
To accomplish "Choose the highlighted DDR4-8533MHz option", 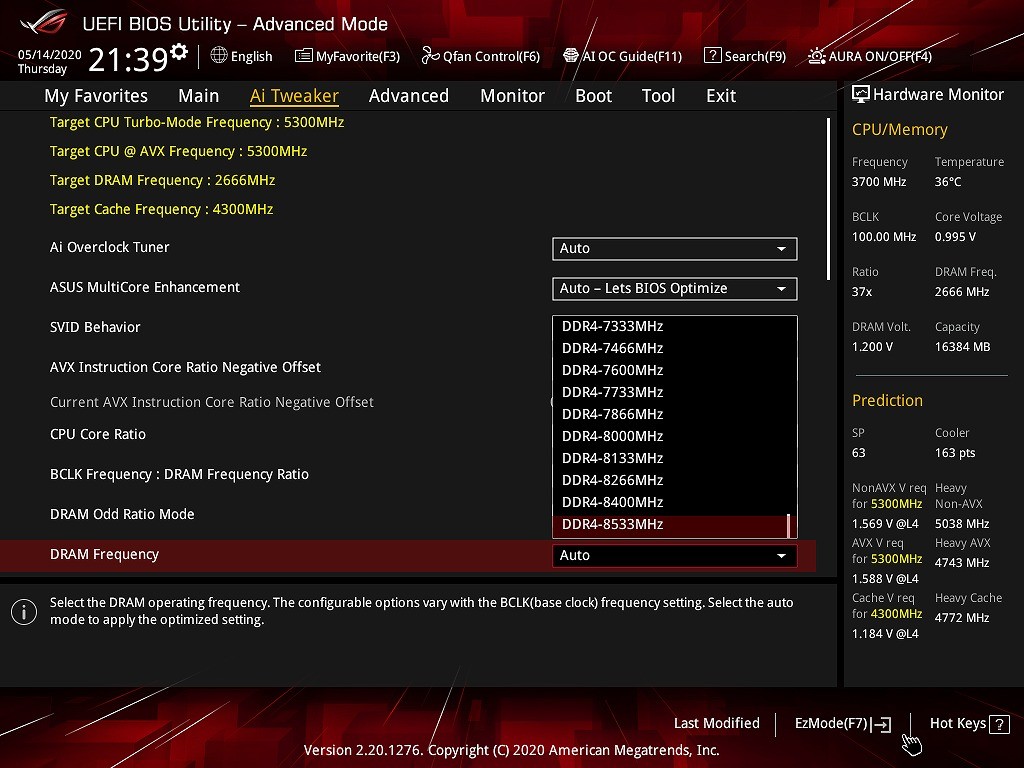I will pos(612,524).
